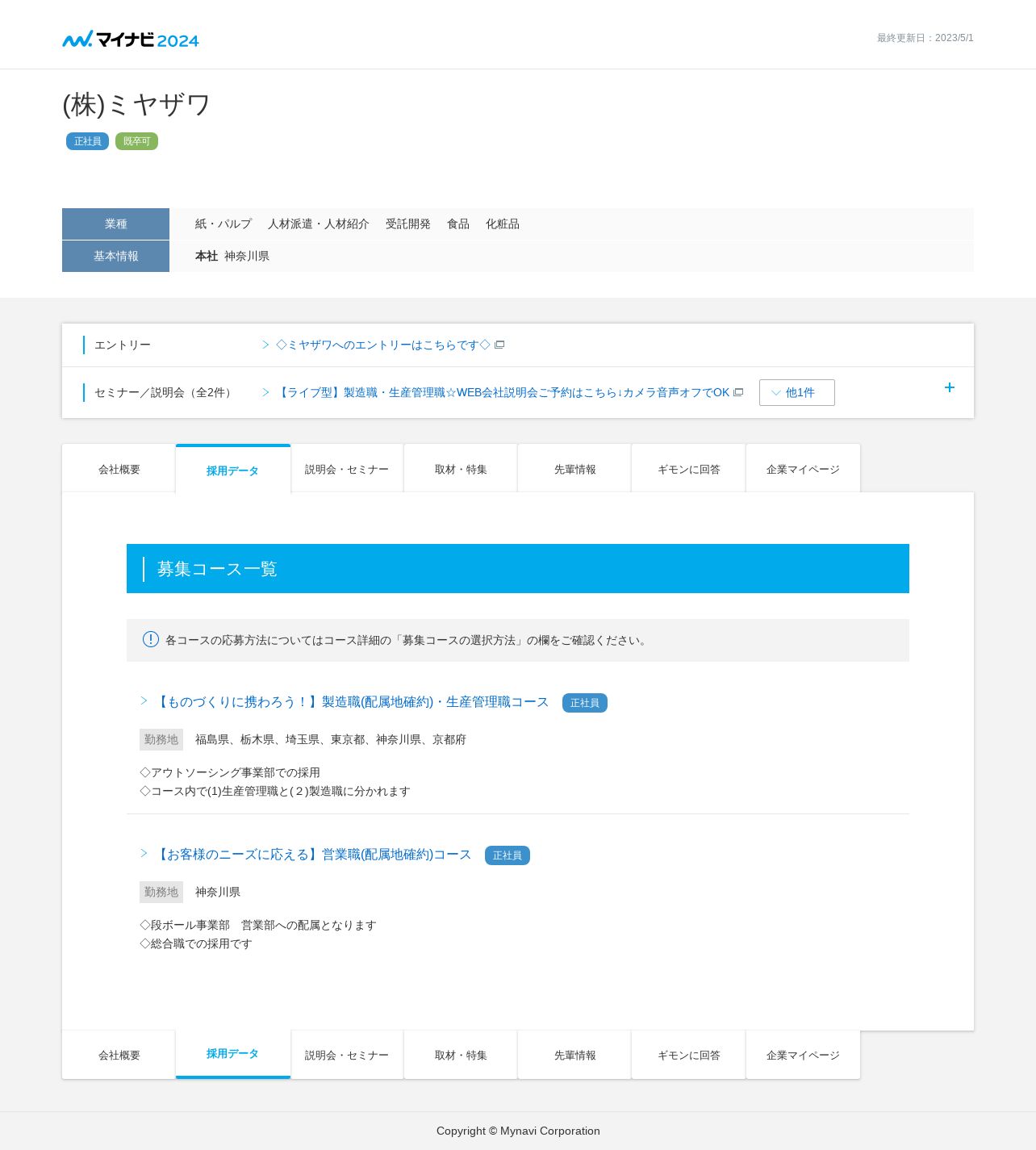
Task: Click the external-link icon after the WEB会社説明会 link
Action: point(738,392)
